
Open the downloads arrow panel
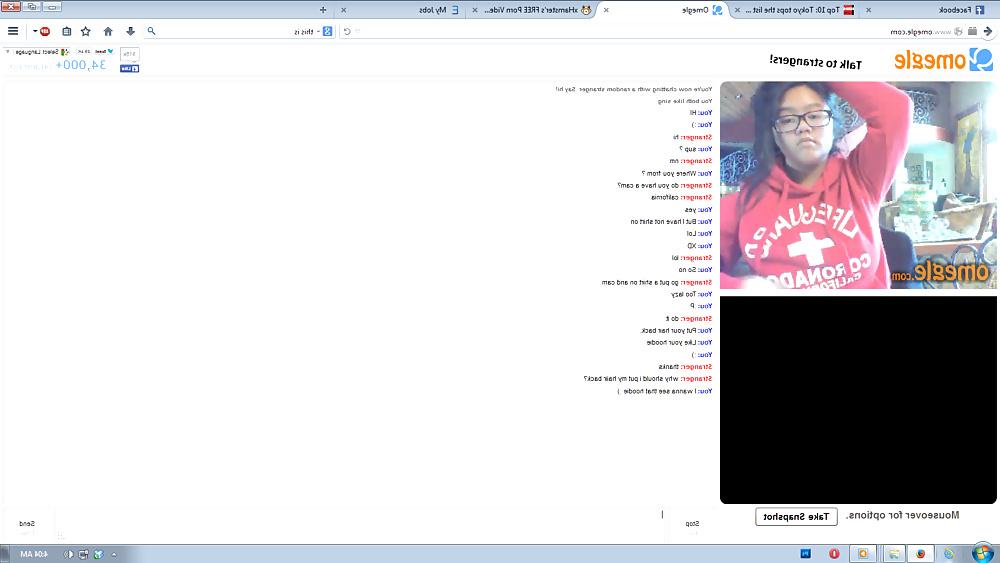coord(130,31)
